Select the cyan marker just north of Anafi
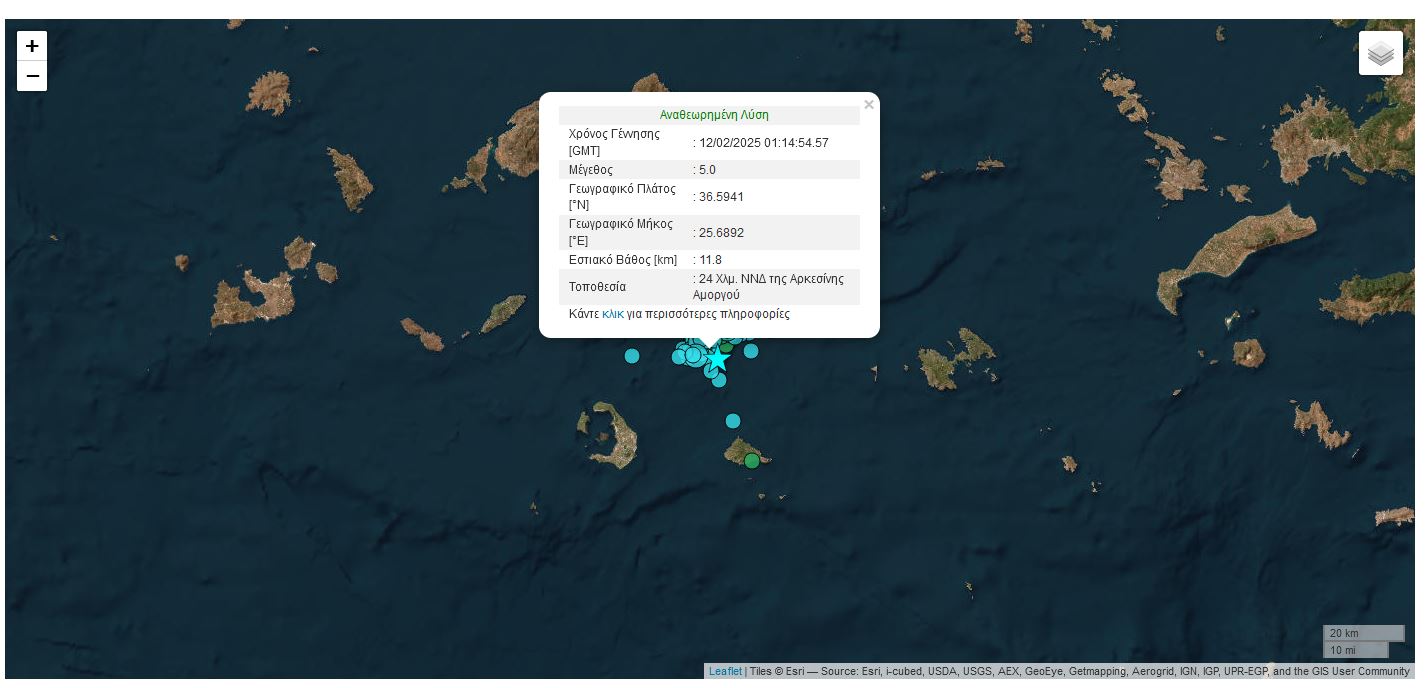Screen dimensions: 1425x688 point(733,421)
